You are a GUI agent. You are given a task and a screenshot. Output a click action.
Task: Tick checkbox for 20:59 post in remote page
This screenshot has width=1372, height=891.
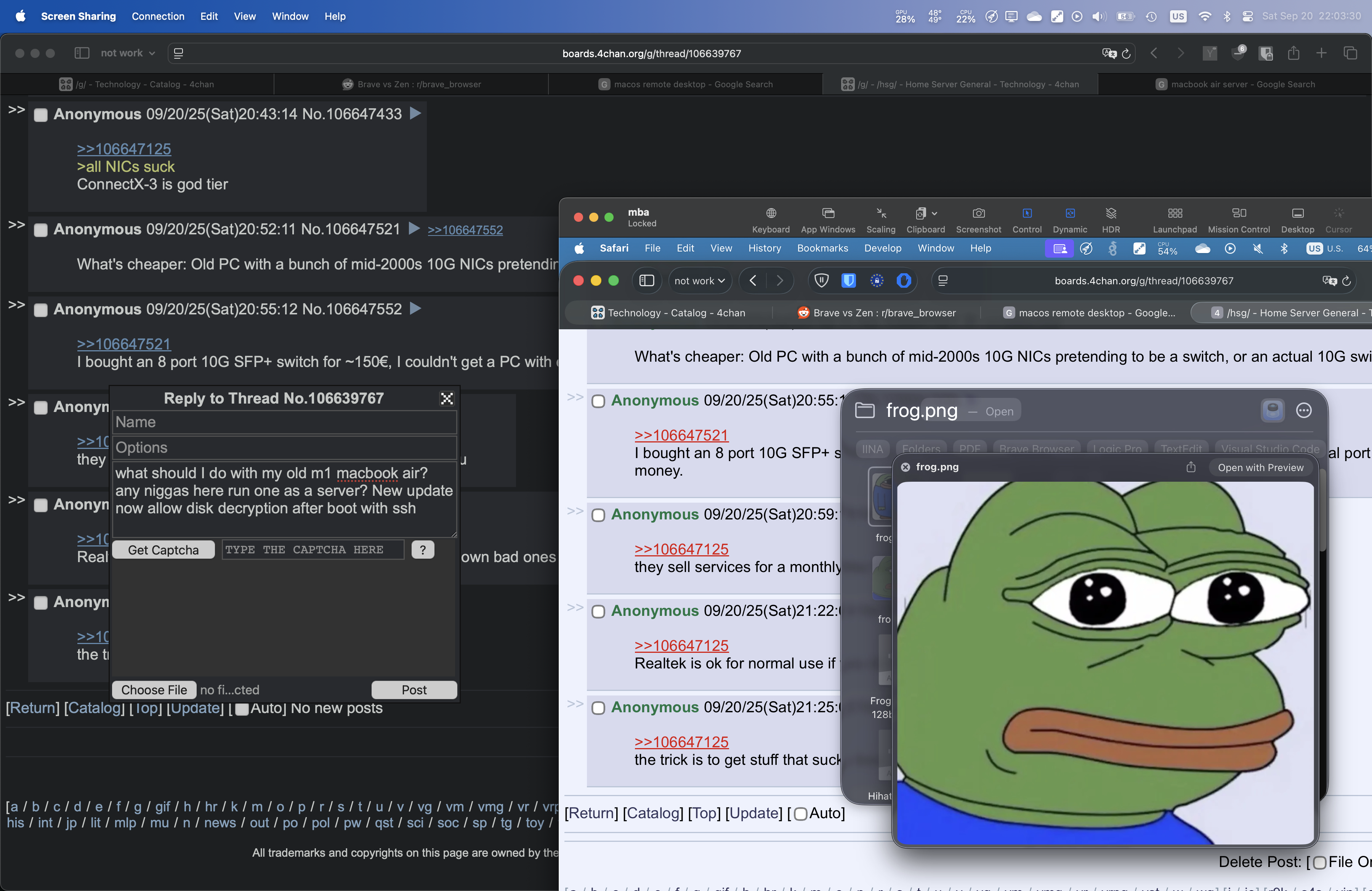598,515
